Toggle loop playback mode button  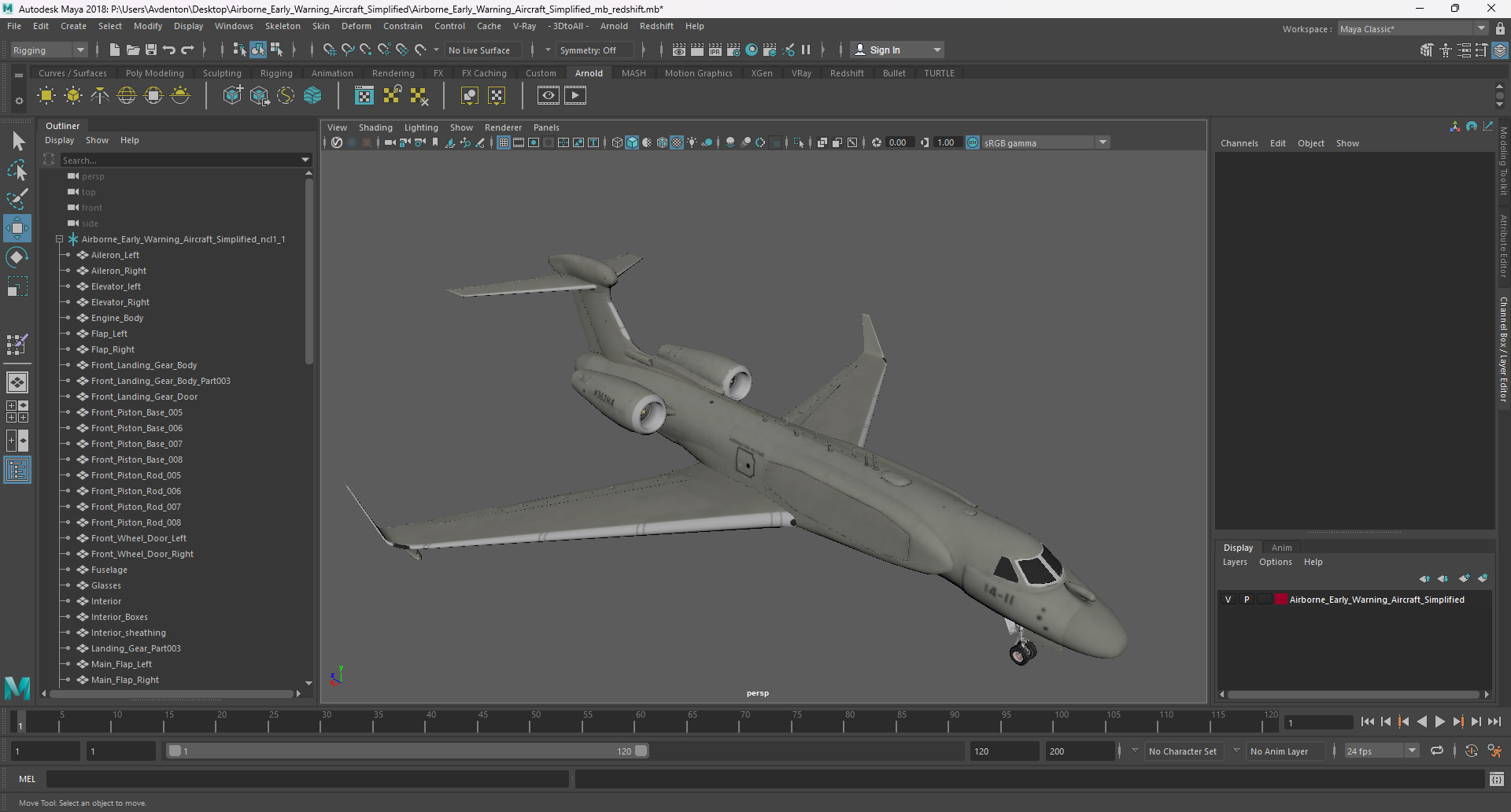point(1437,751)
